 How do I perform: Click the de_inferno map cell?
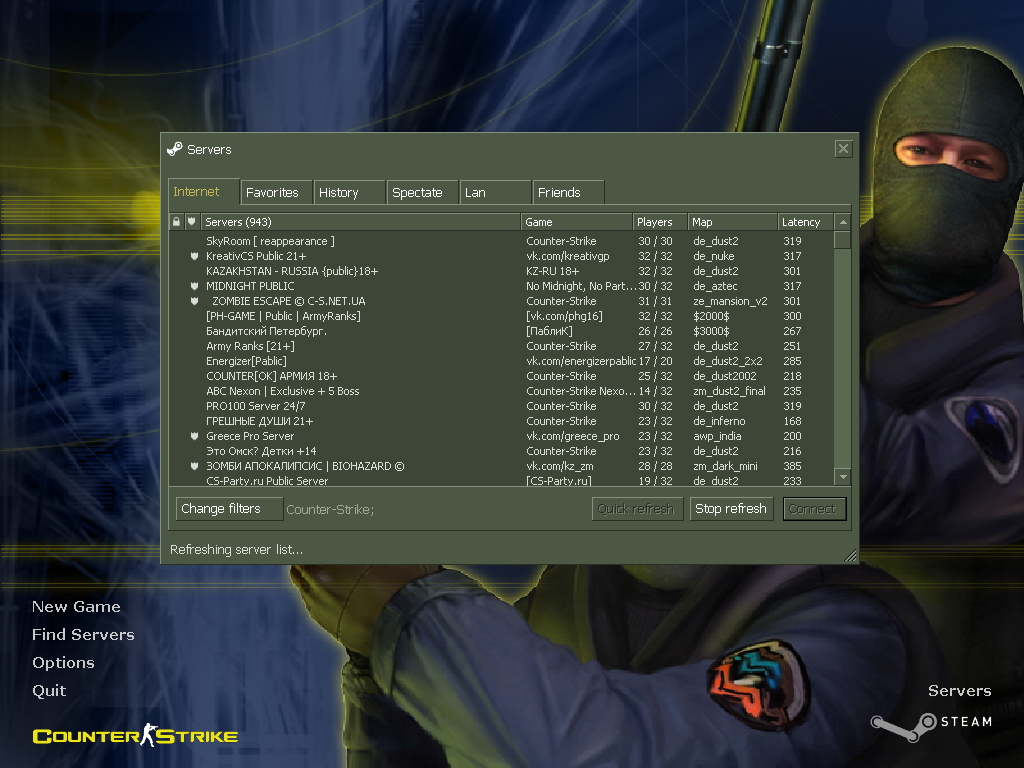719,421
